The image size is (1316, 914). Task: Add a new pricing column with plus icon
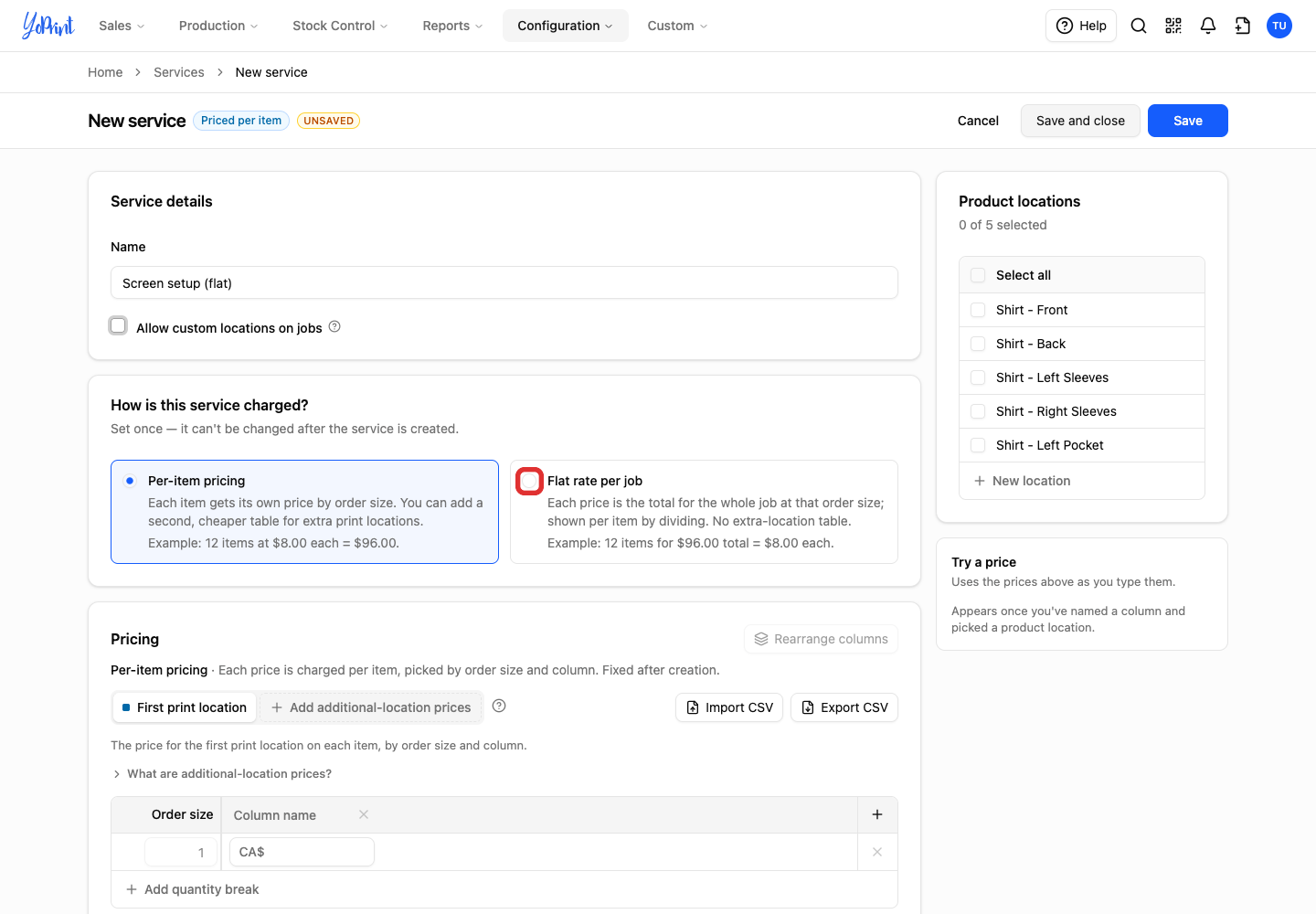click(x=877, y=814)
